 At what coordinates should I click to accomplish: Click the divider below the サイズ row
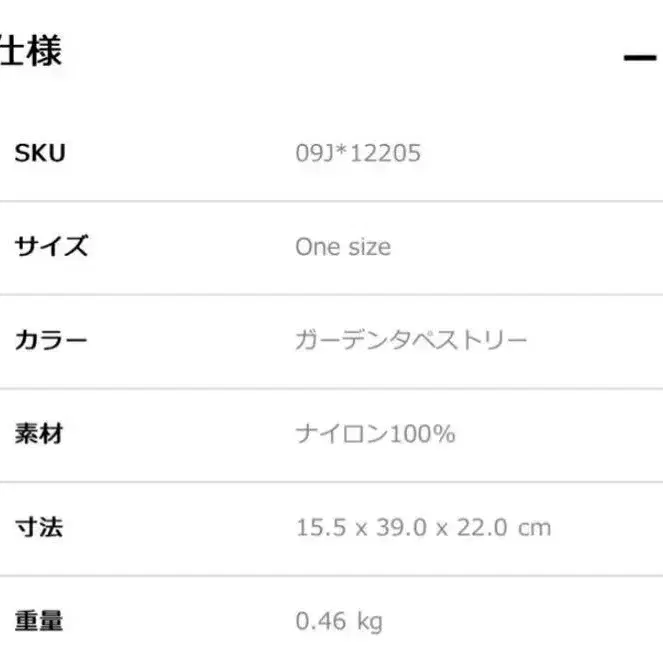(332, 294)
